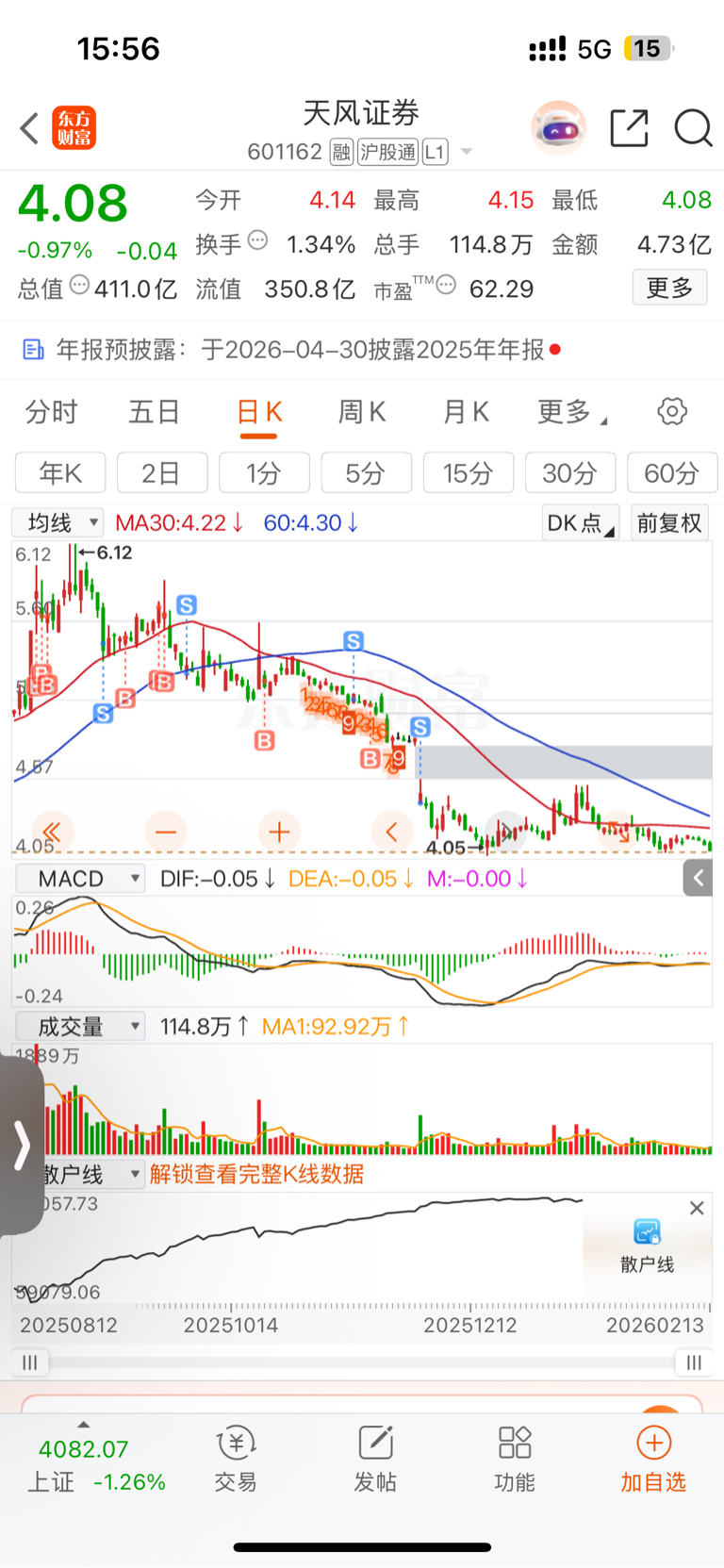724x1568 pixels.
Task: Tap info icon next to 换手
Action: 257,240
